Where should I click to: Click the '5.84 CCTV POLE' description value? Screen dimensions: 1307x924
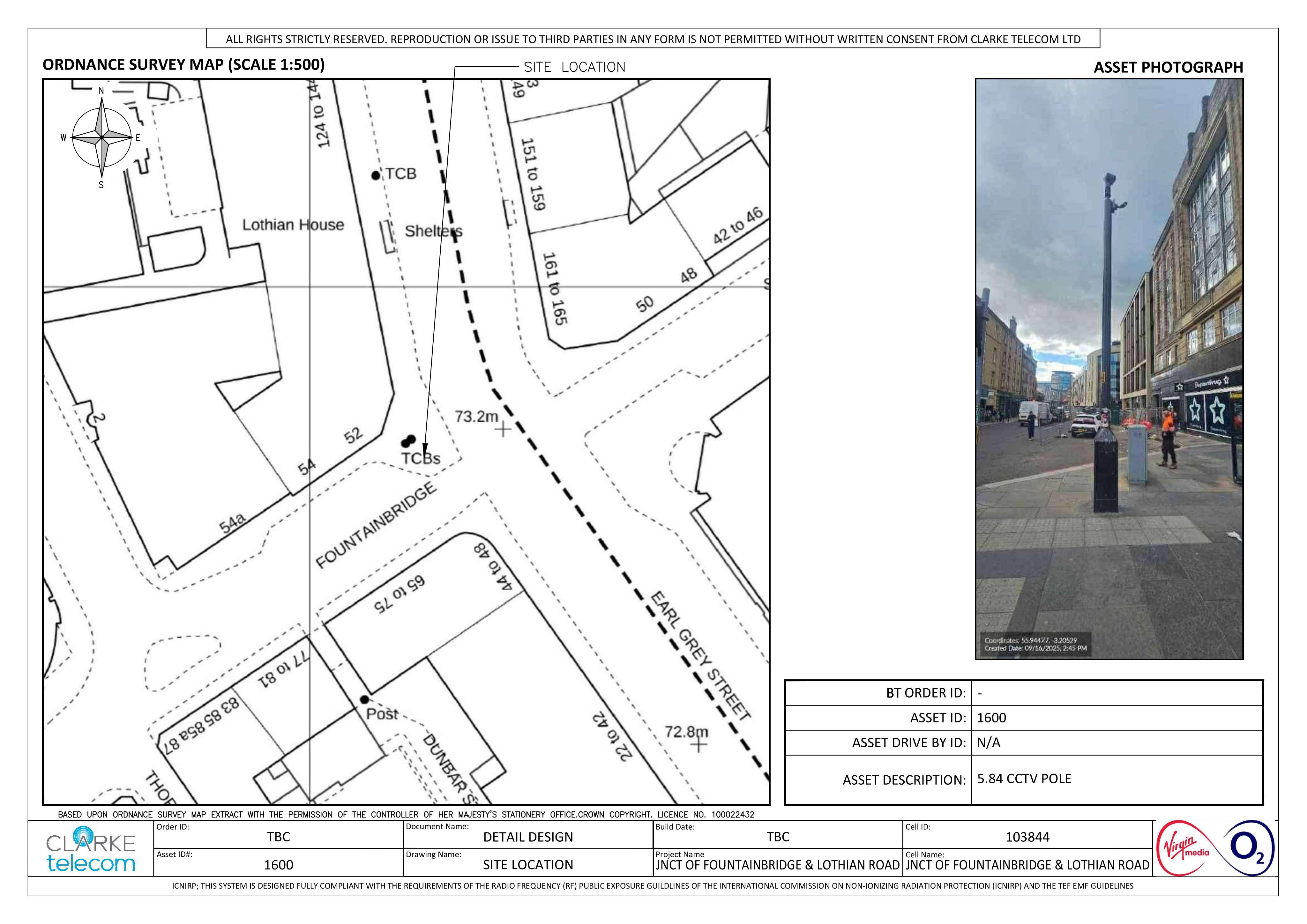[1024, 779]
